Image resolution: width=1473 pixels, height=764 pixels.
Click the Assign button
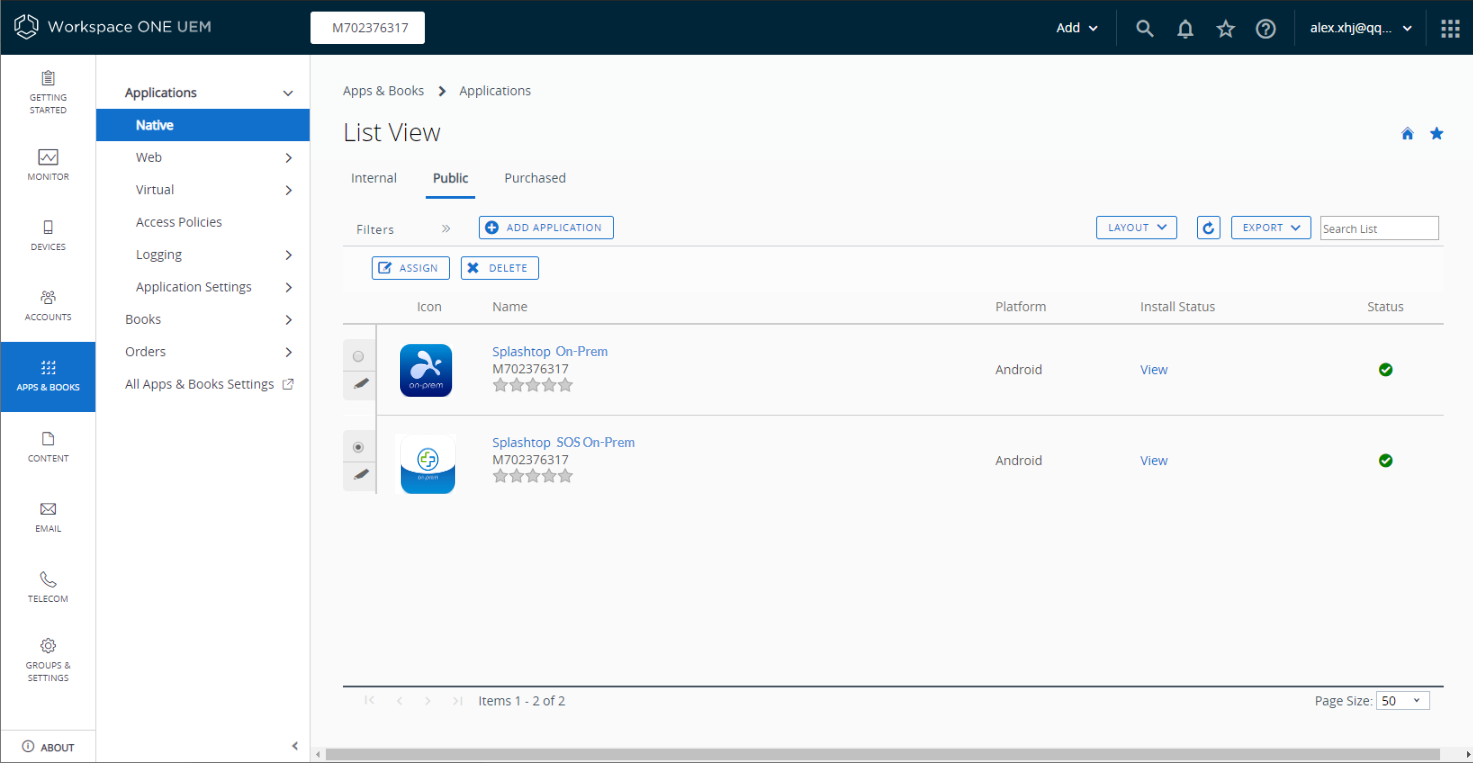click(x=411, y=268)
